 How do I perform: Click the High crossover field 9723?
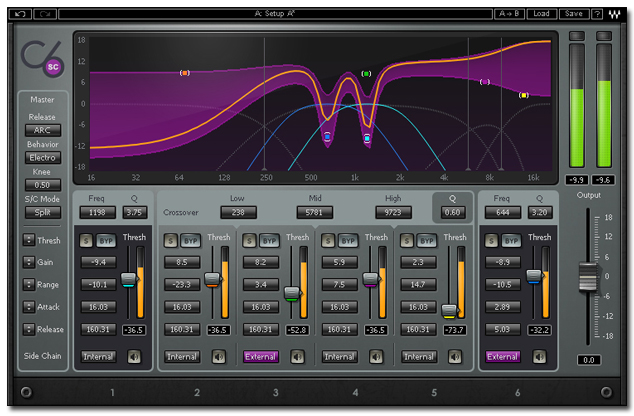(393, 212)
